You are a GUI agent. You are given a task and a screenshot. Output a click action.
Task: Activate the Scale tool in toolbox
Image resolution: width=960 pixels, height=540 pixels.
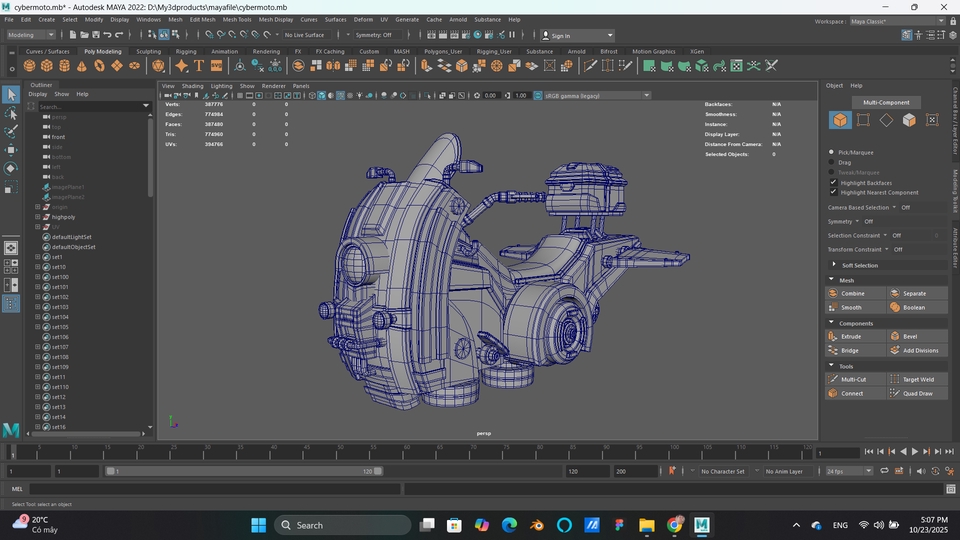11,187
